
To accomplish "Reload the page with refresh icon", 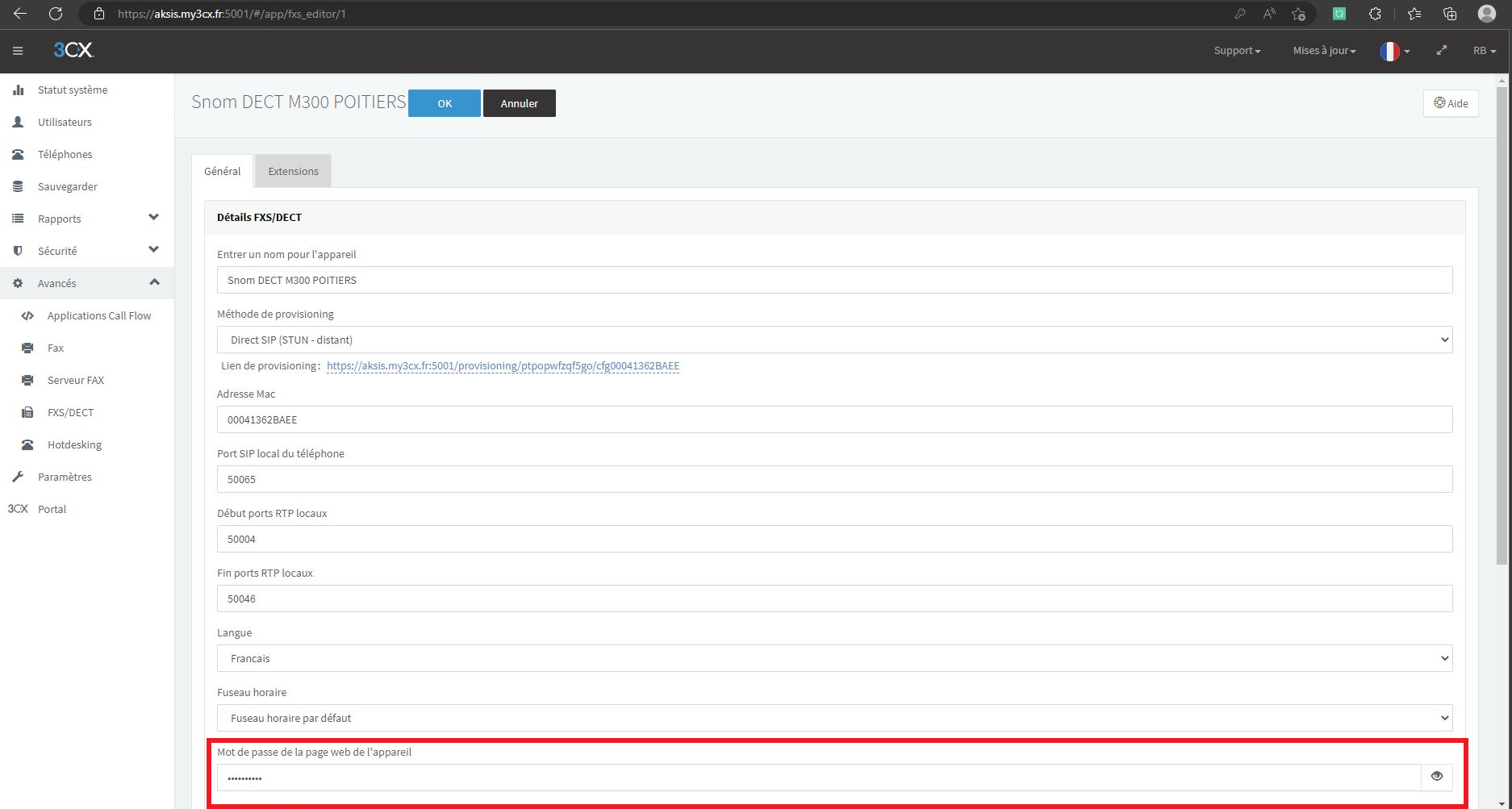I will [x=56, y=14].
